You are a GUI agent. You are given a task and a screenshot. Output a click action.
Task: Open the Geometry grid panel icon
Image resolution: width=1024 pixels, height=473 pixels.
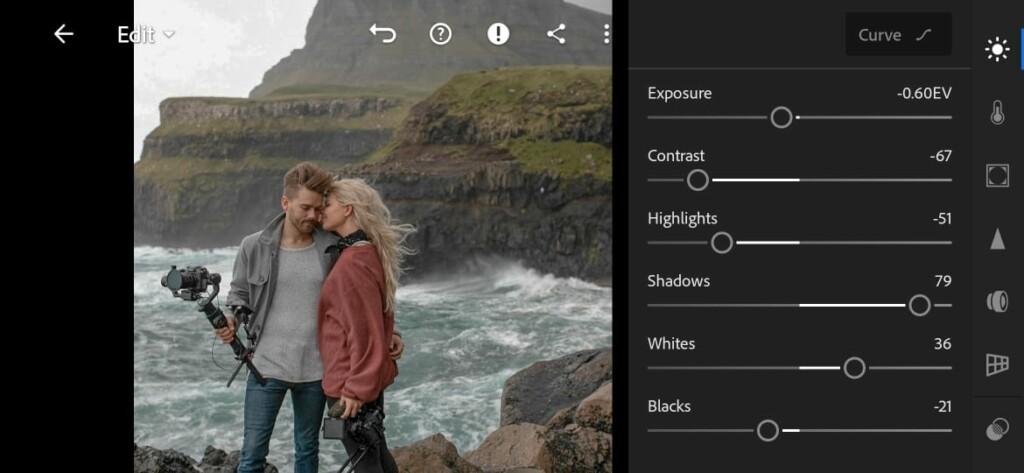997,364
